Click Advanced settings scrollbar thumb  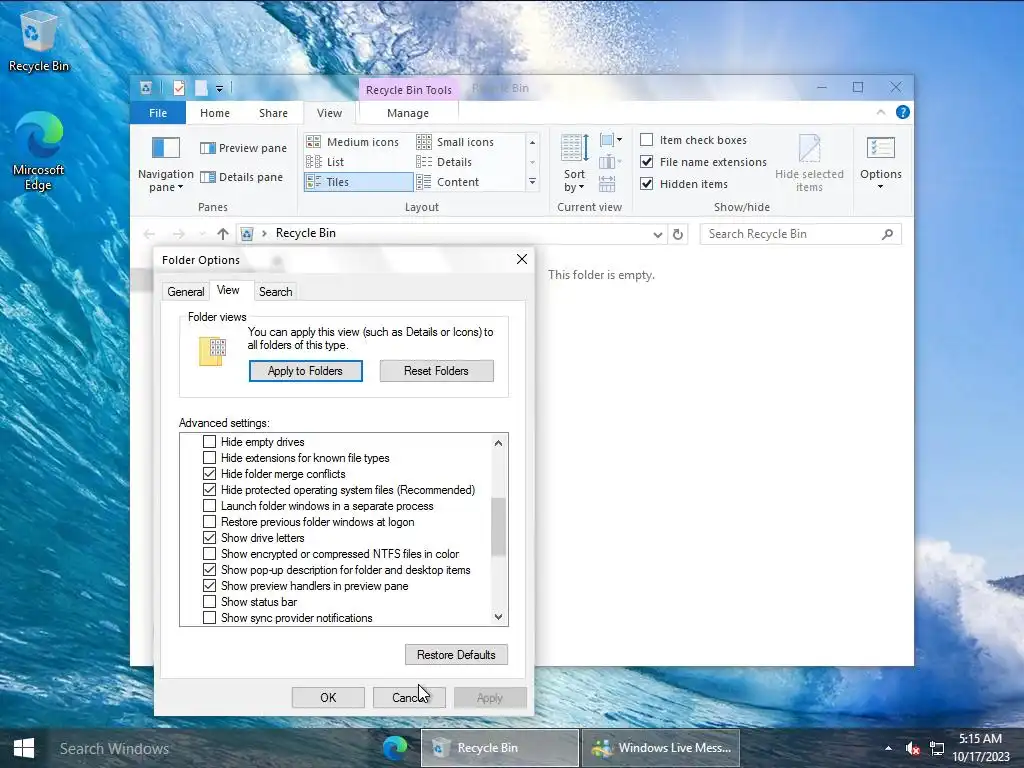coord(498,526)
